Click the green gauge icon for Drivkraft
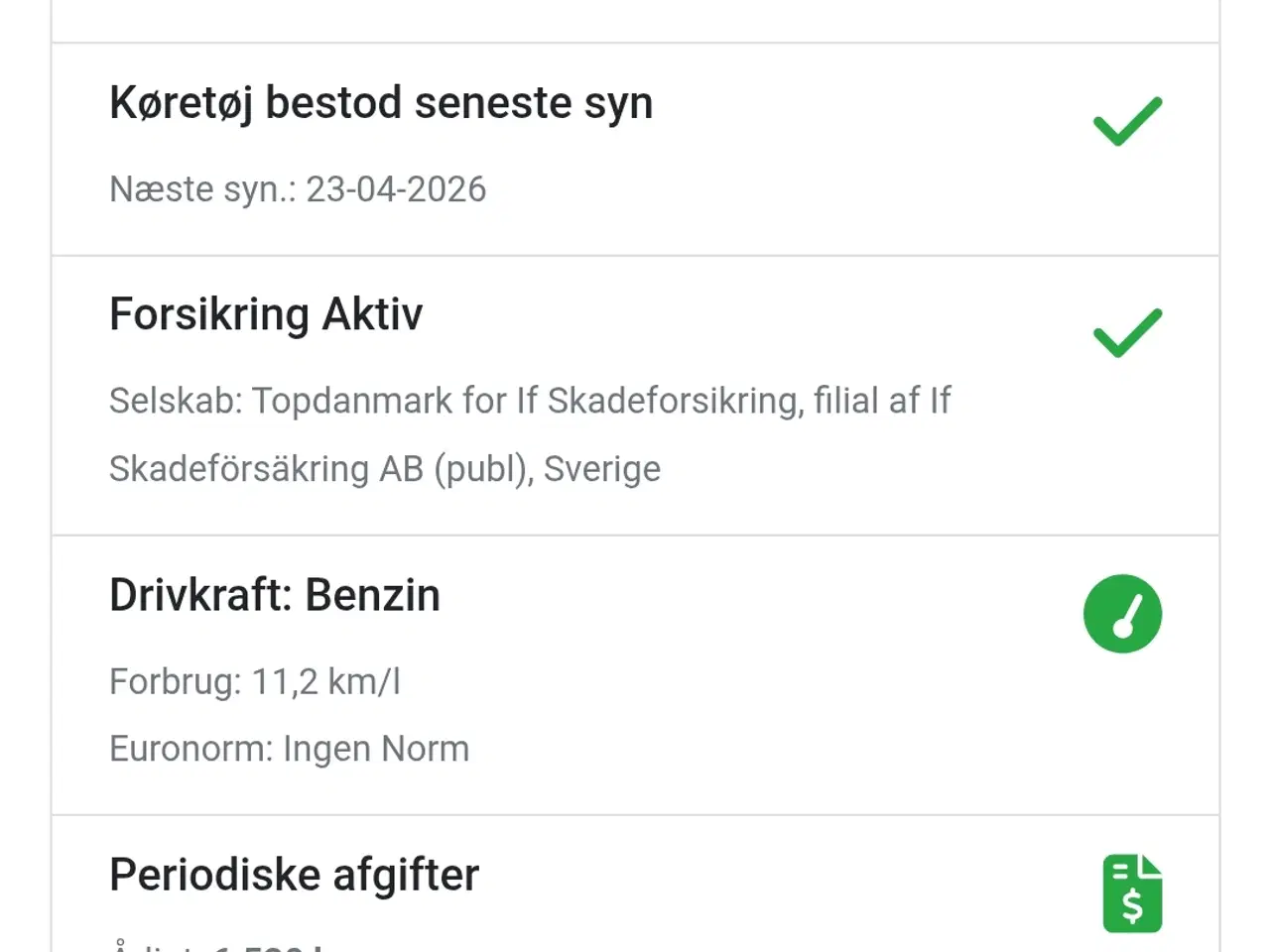Viewport: 1270px width, 952px height. coord(1122,614)
